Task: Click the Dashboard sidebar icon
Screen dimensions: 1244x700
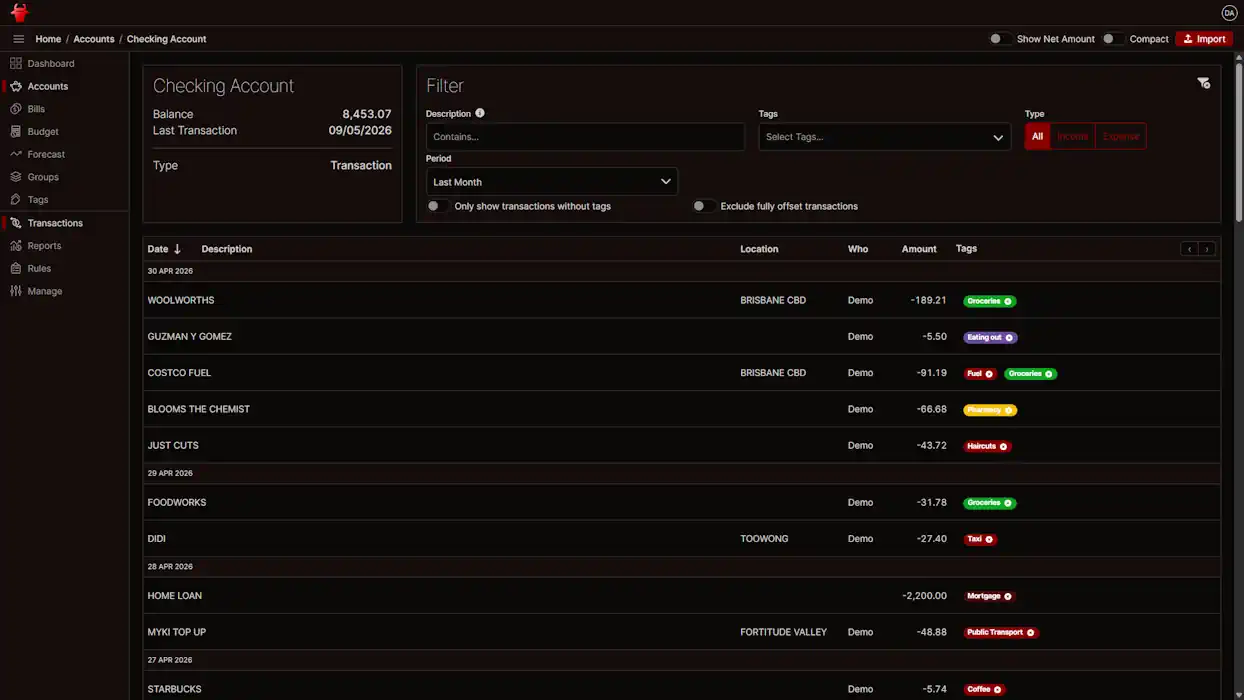Action: [x=16, y=63]
